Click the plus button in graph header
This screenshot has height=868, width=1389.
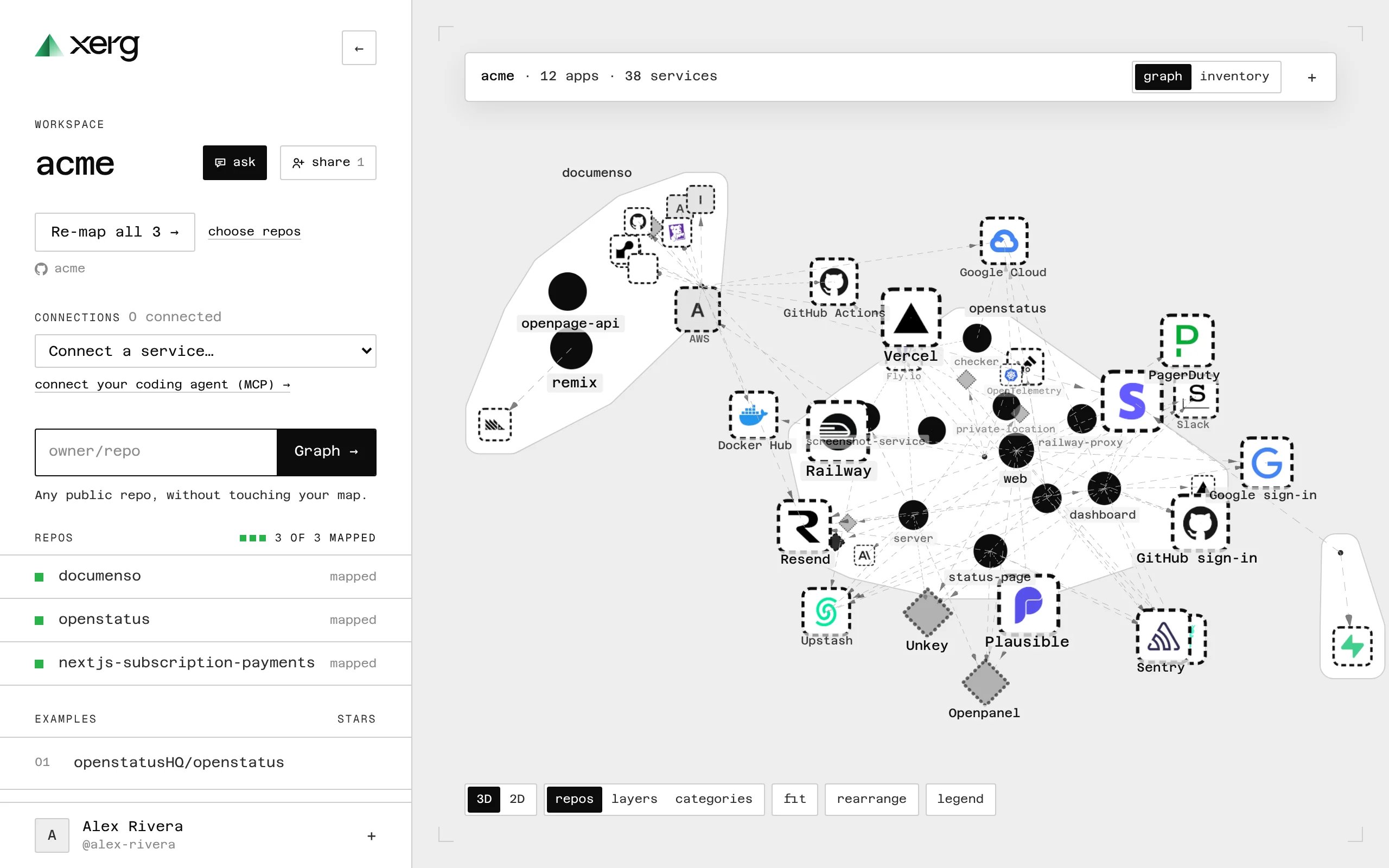point(1311,78)
